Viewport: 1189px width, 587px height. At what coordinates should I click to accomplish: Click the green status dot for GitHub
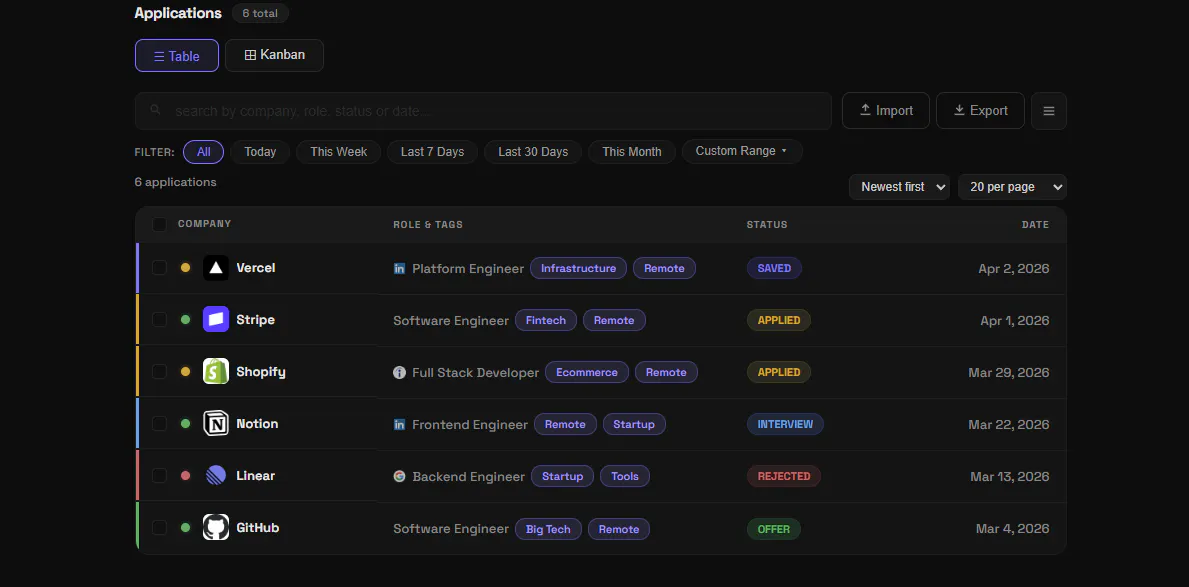(185, 527)
